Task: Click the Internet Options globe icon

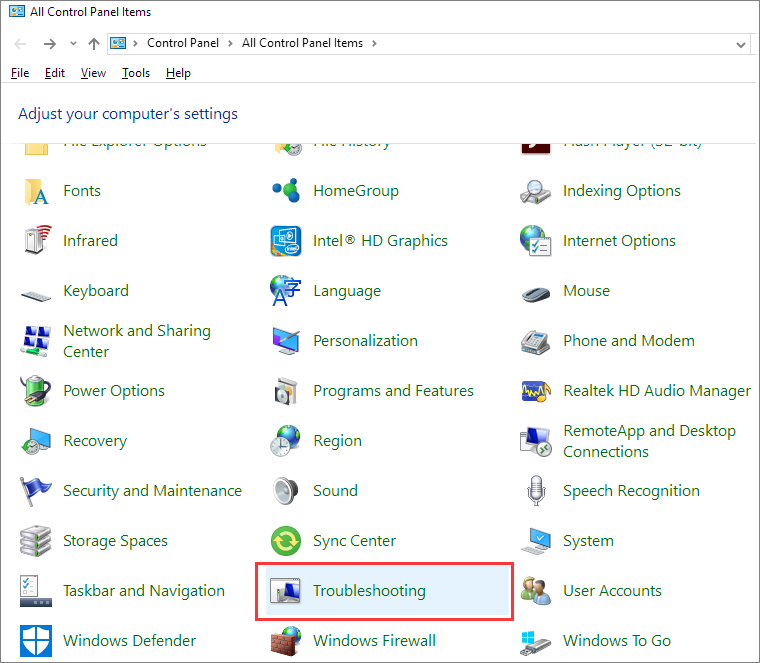Action: (x=536, y=241)
